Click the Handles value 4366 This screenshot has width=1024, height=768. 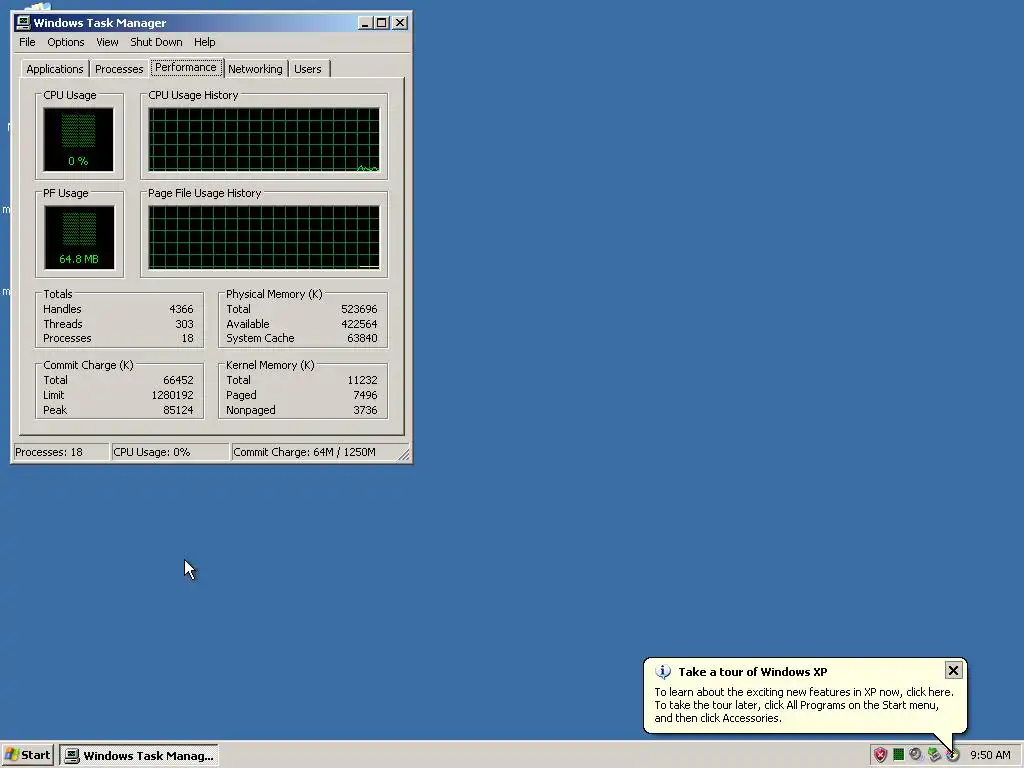181,309
